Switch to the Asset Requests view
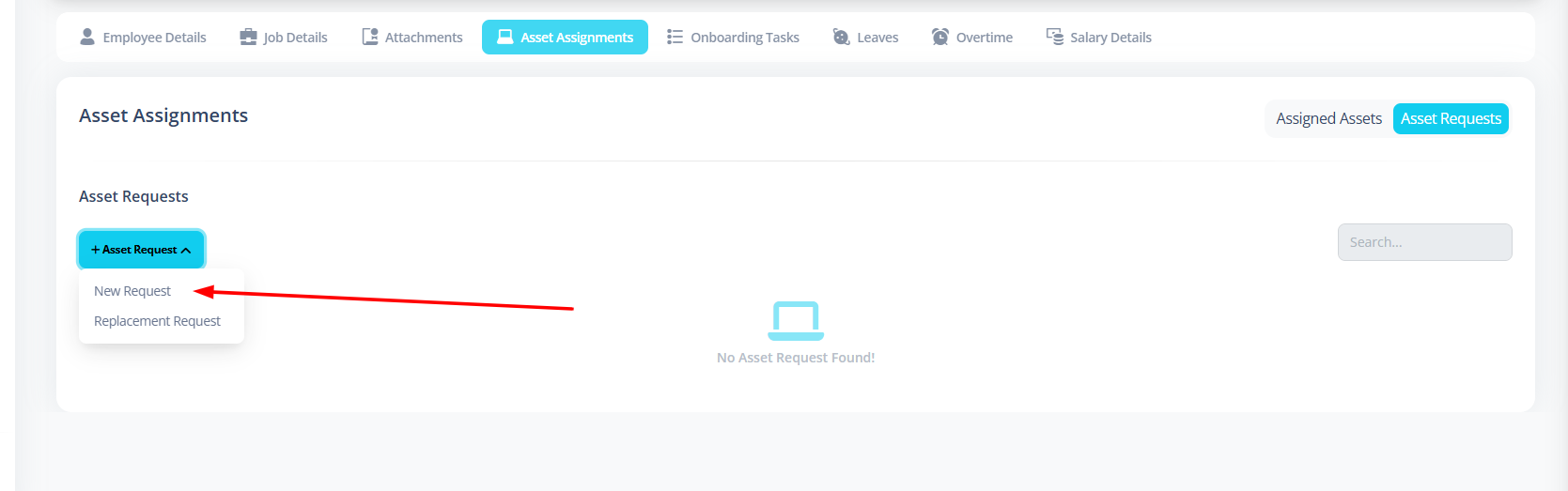 [1451, 119]
